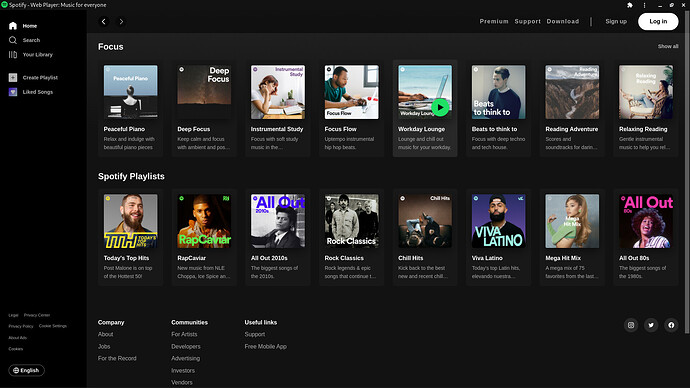The height and width of the screenshot is (388, 690).
Task: Open the Advertising link
Action: coord(186,359)
